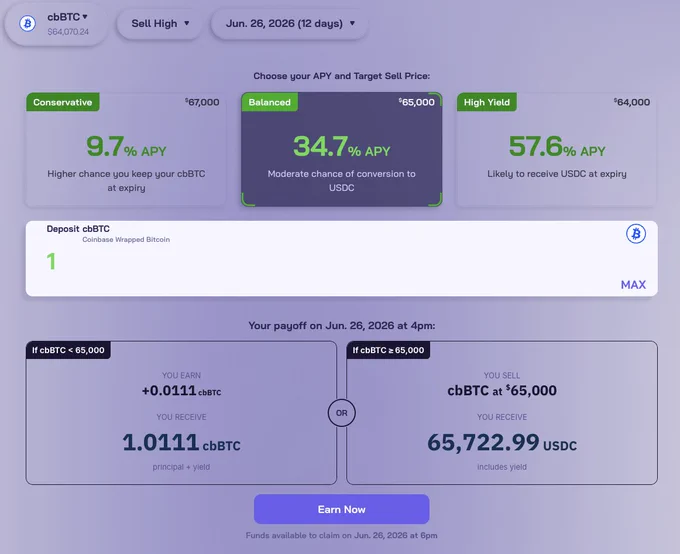The image size is (680, 554).
Task: Click the $64,070.24 price under cbBTC
Action: click(68, 32)
